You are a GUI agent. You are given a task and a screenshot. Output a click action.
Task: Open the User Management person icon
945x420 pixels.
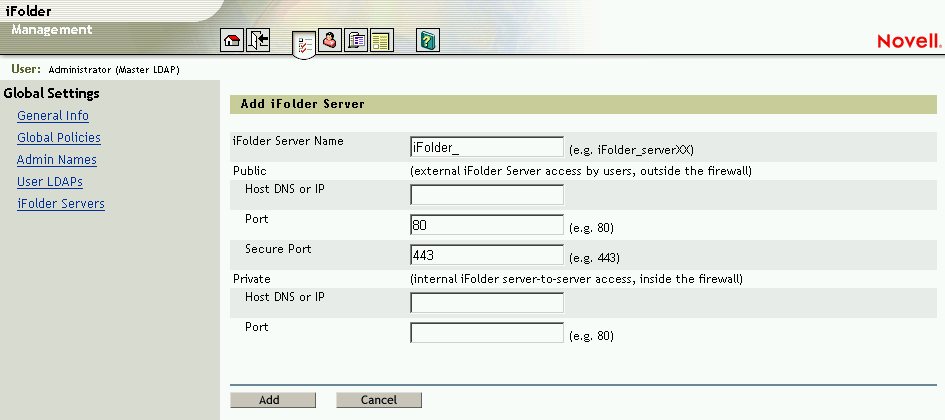(x=331, y=41)
